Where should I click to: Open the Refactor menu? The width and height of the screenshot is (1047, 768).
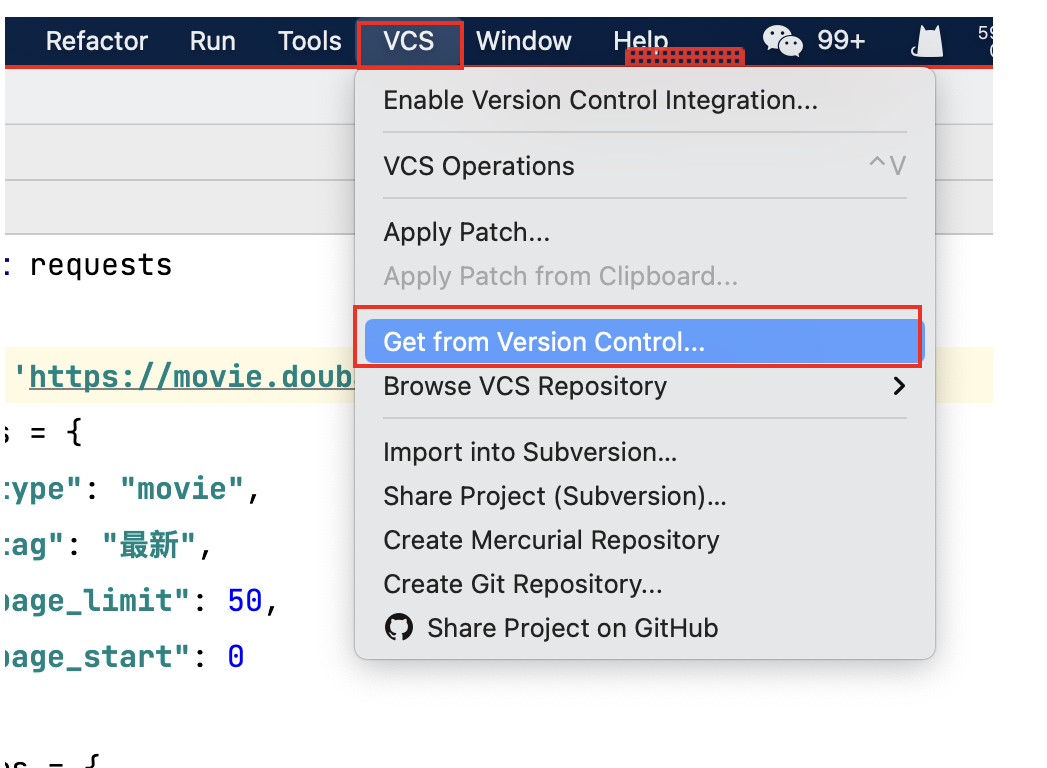tap(97, 41)
